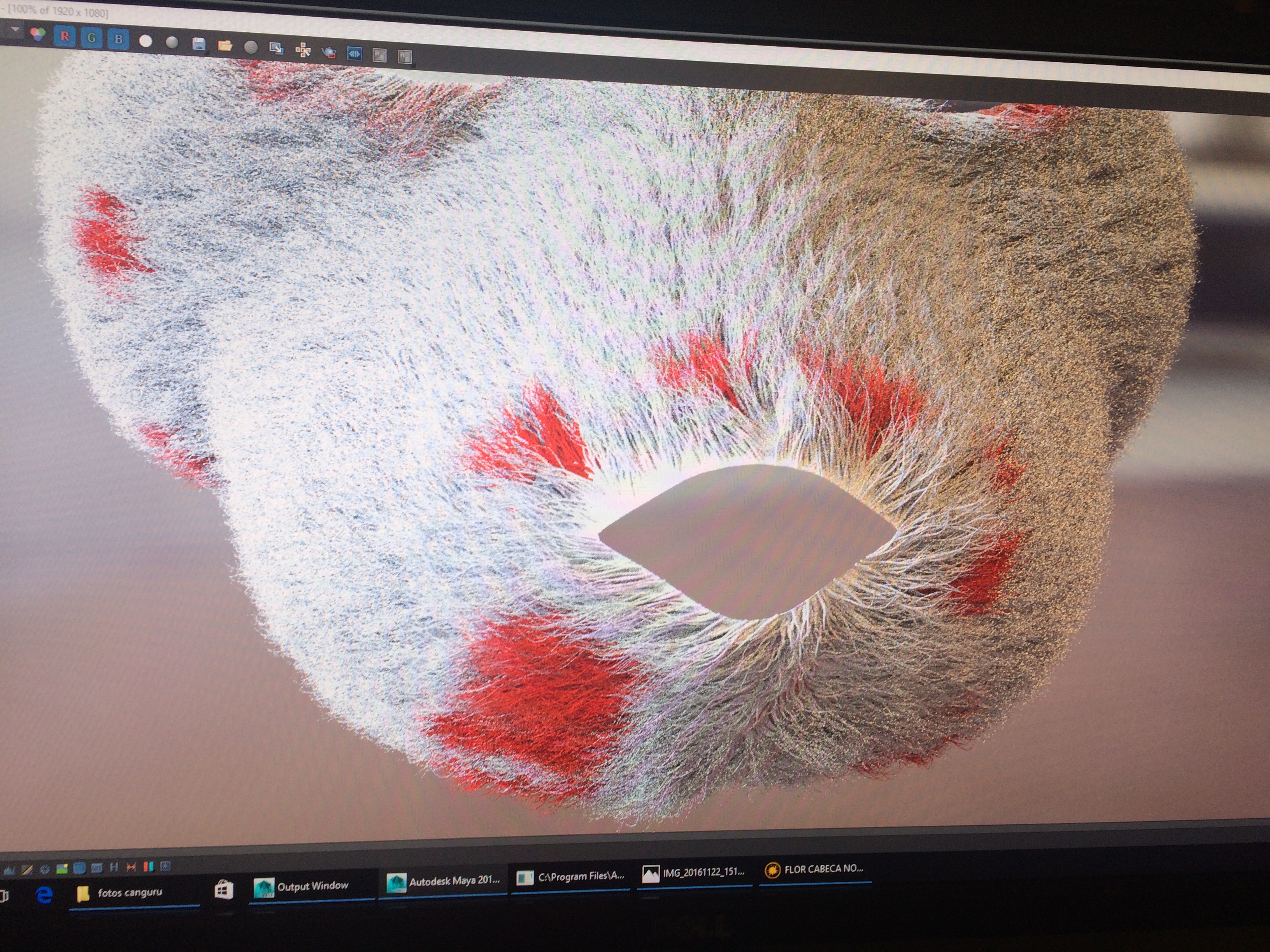Click the blue link render icon

354,53
